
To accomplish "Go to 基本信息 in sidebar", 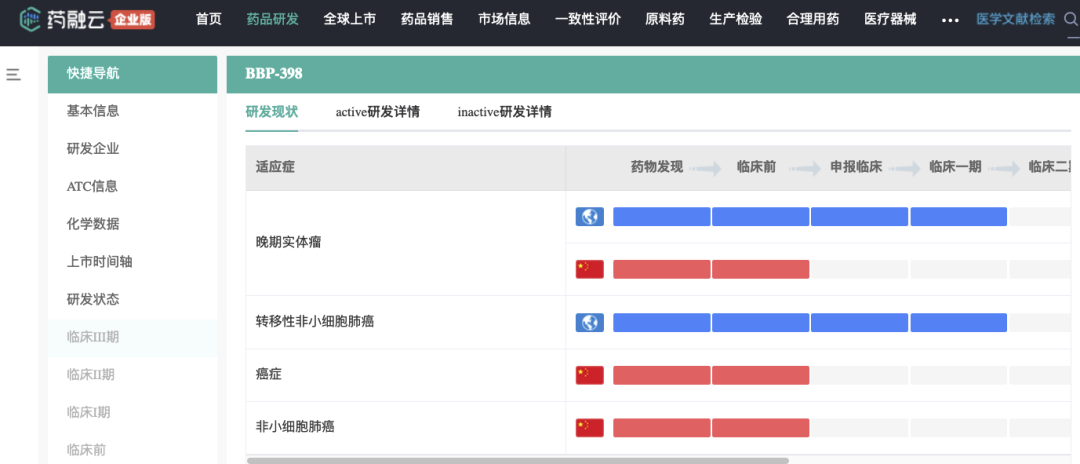I will tap(93, 111).
